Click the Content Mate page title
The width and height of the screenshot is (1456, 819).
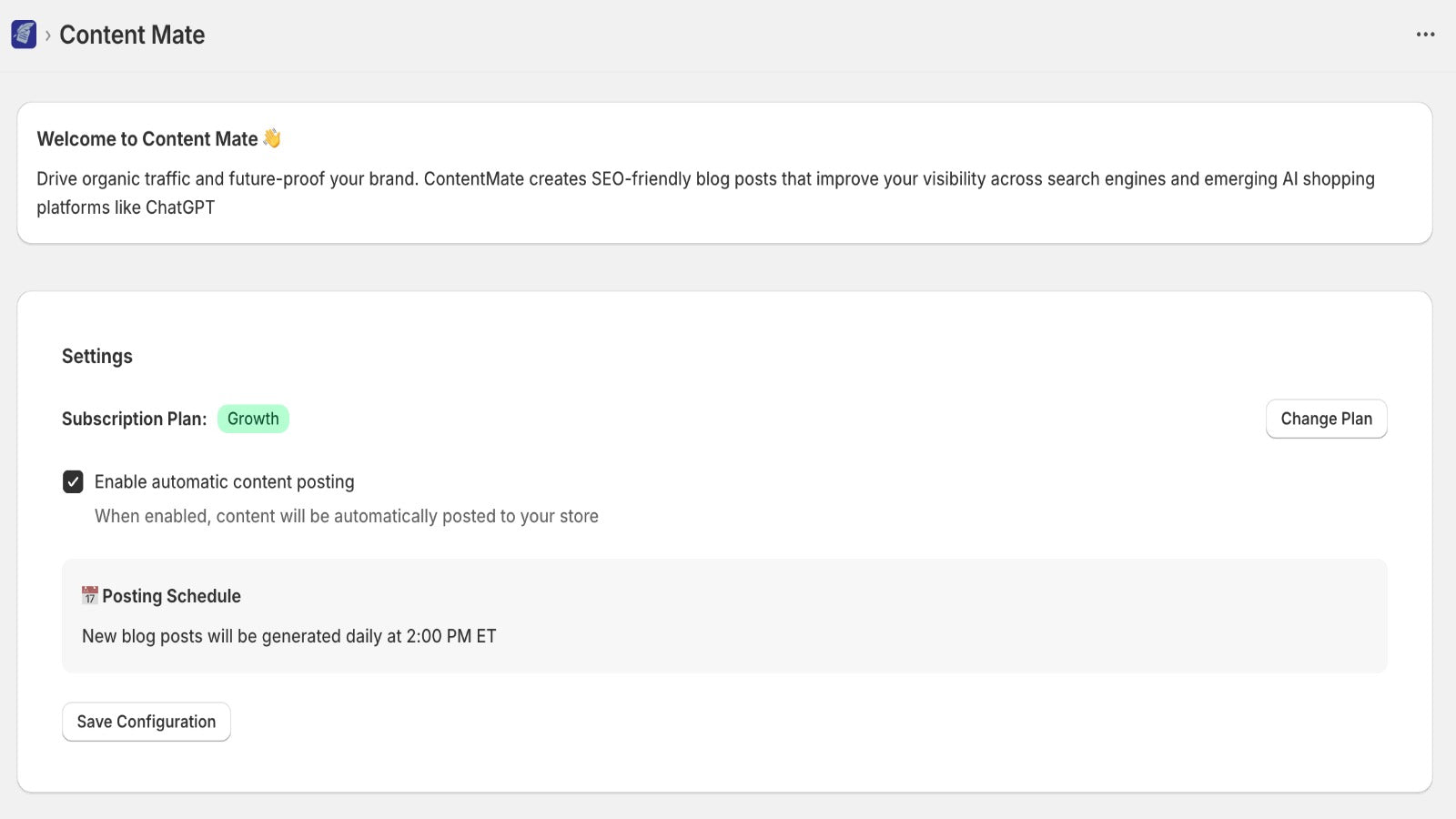(x=132, y=35)
